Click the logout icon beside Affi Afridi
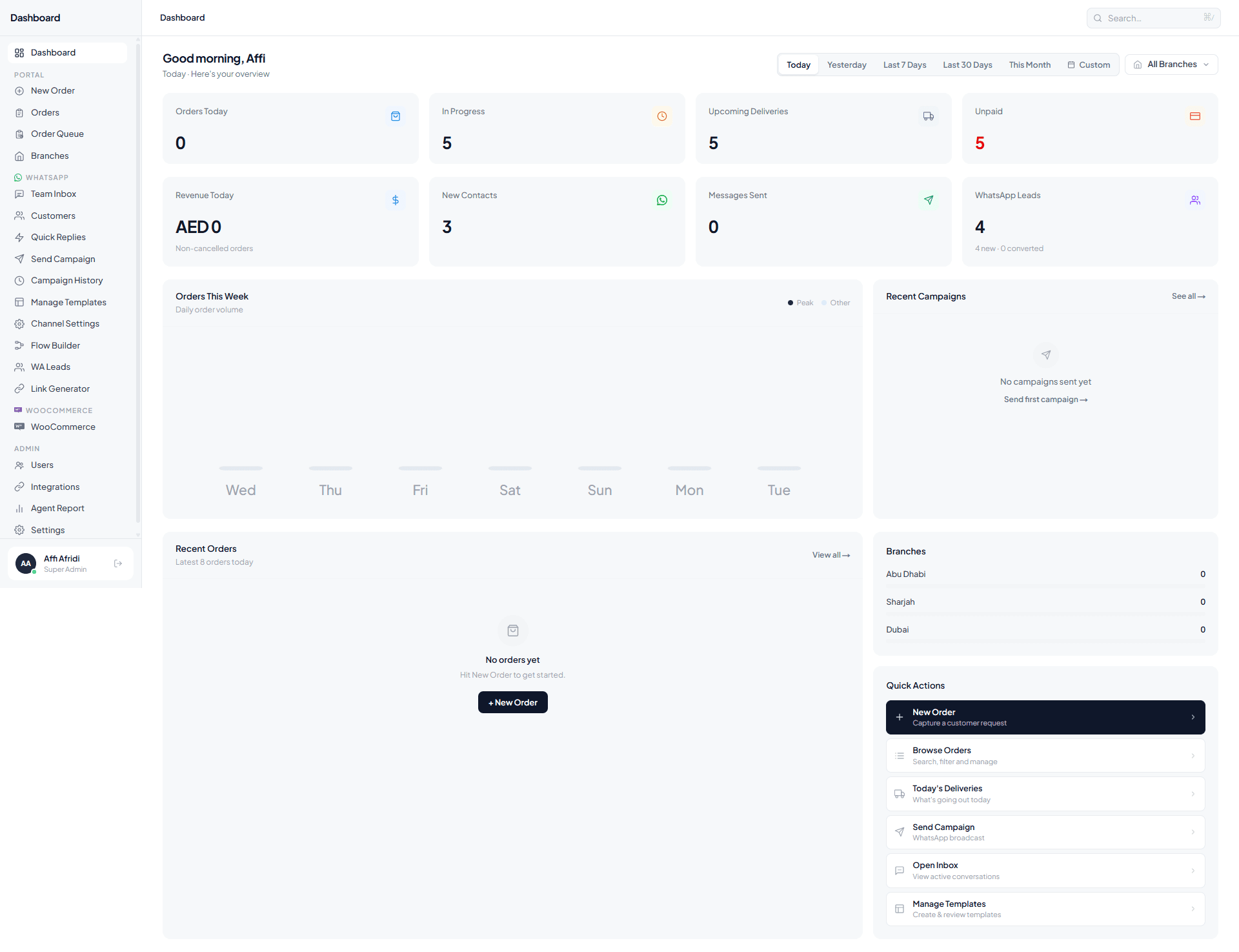This screenshot has width=1239, height=952. (118, 563)
